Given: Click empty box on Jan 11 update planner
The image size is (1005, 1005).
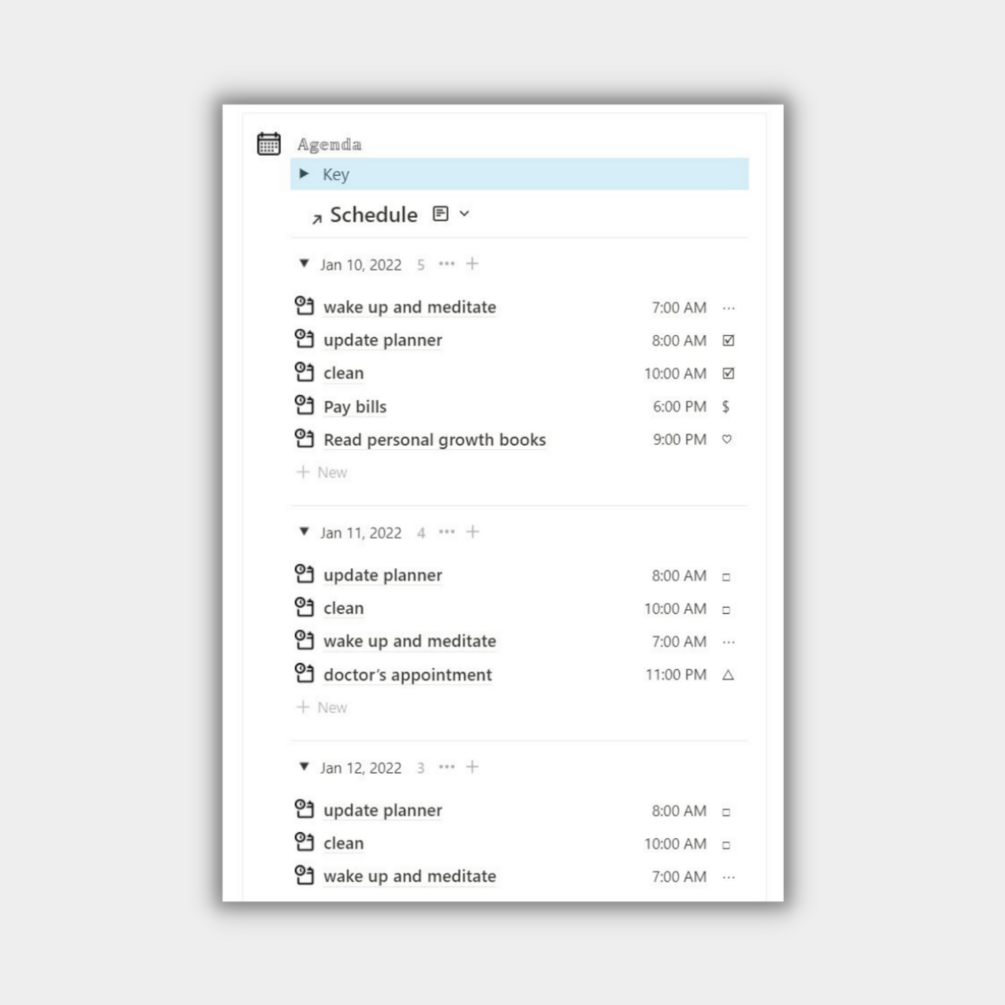Looking at the screenshot, I should point(726,577).
